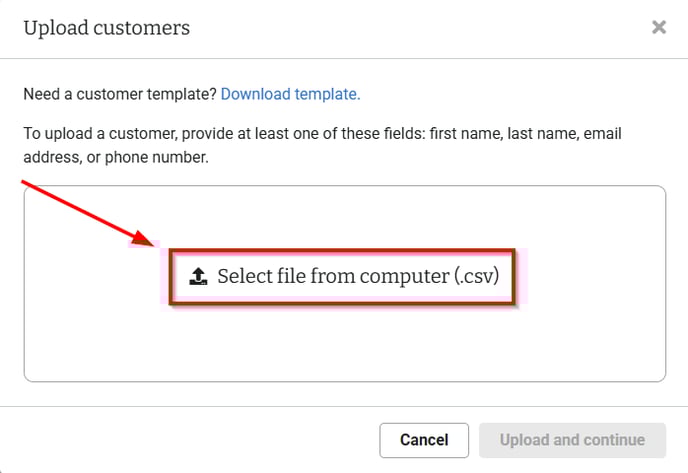Click the greyed-out Upload and continue button
This screenshot has width=688, height=473.
coord(572,440)
